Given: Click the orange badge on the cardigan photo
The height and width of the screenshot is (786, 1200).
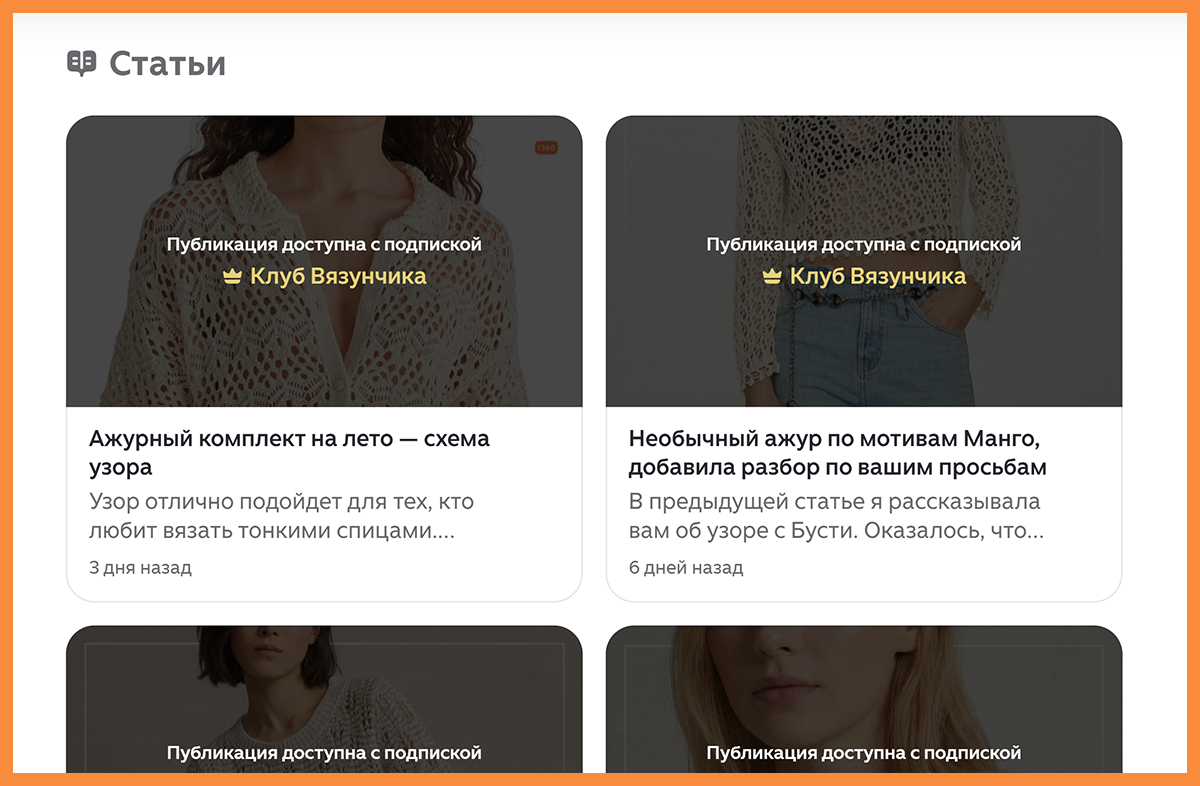Looking at the screenshot, I should pyautogui.click(x=546, y=148).
